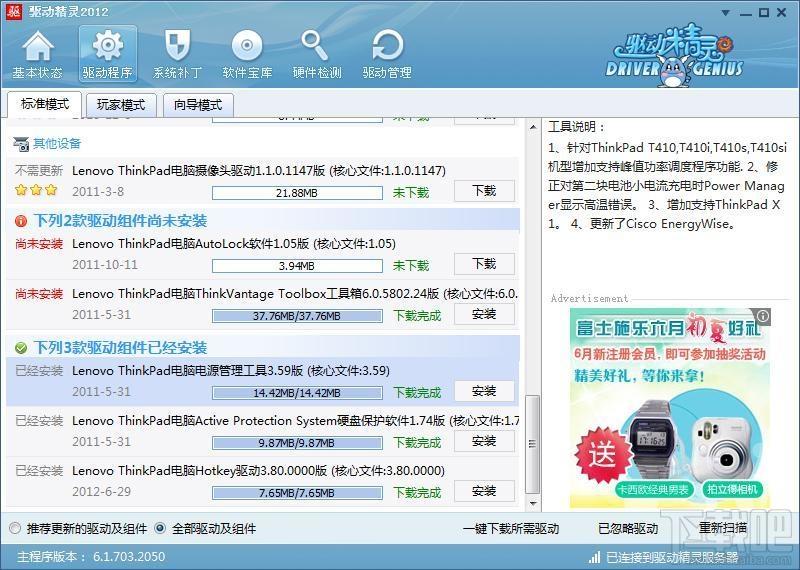Click the Driver Genius mascot logo

click(674, 55)
